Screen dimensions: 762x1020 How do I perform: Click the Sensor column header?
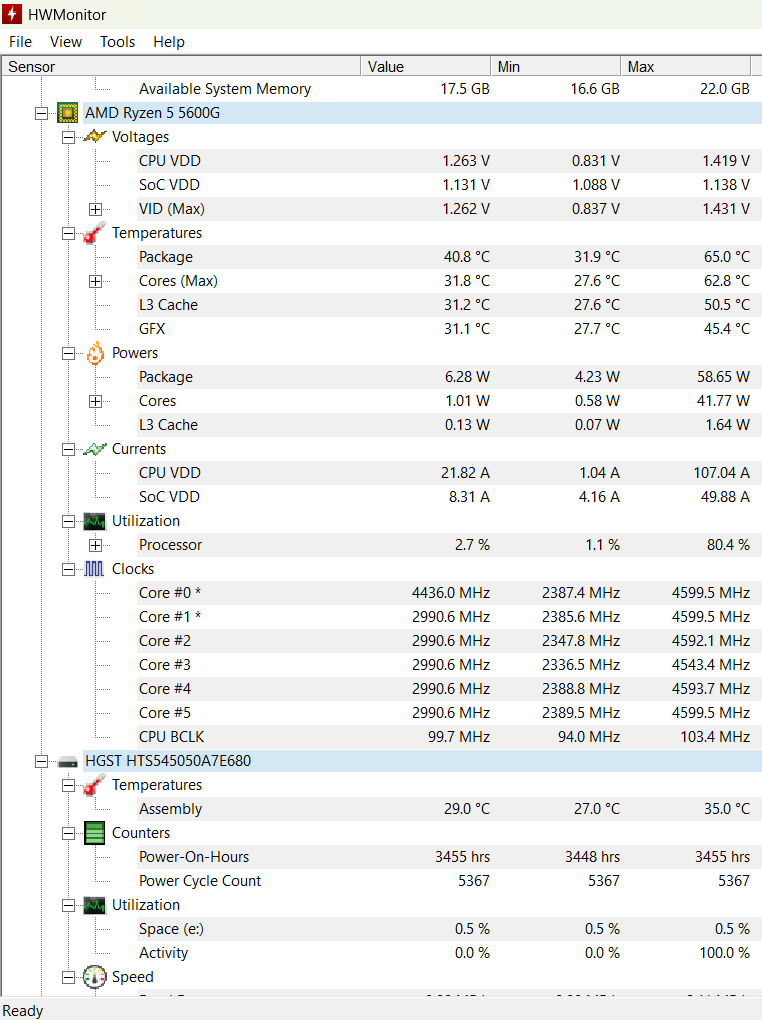182,66
